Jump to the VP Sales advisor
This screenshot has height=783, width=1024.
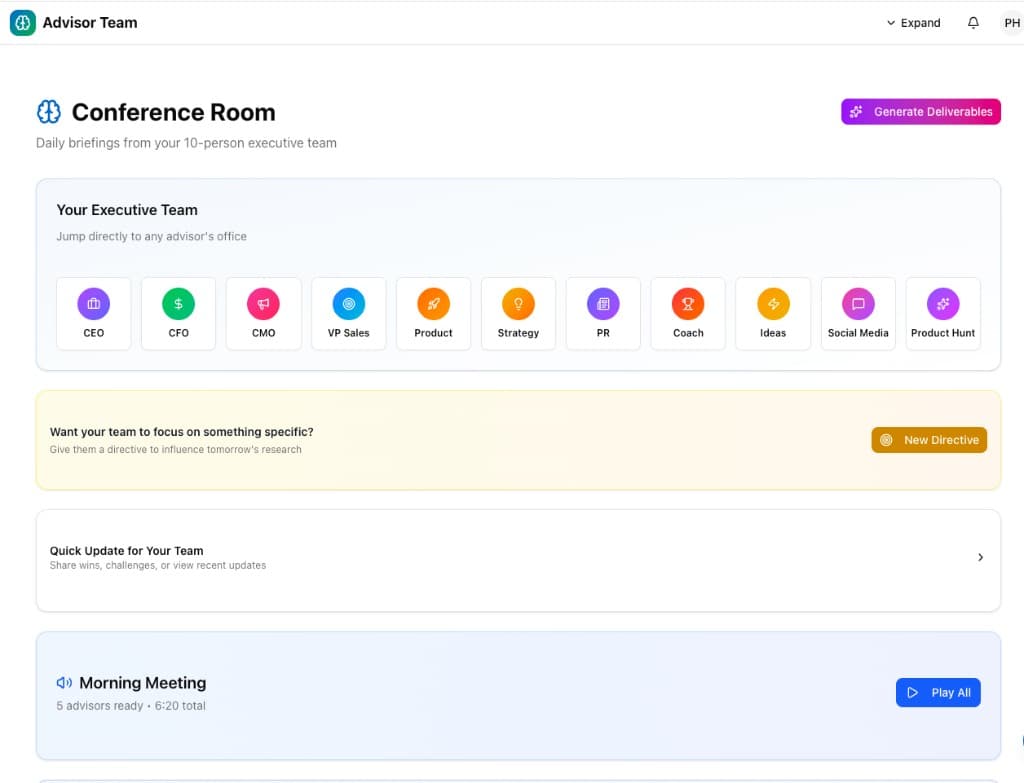(x=349, y=314)
